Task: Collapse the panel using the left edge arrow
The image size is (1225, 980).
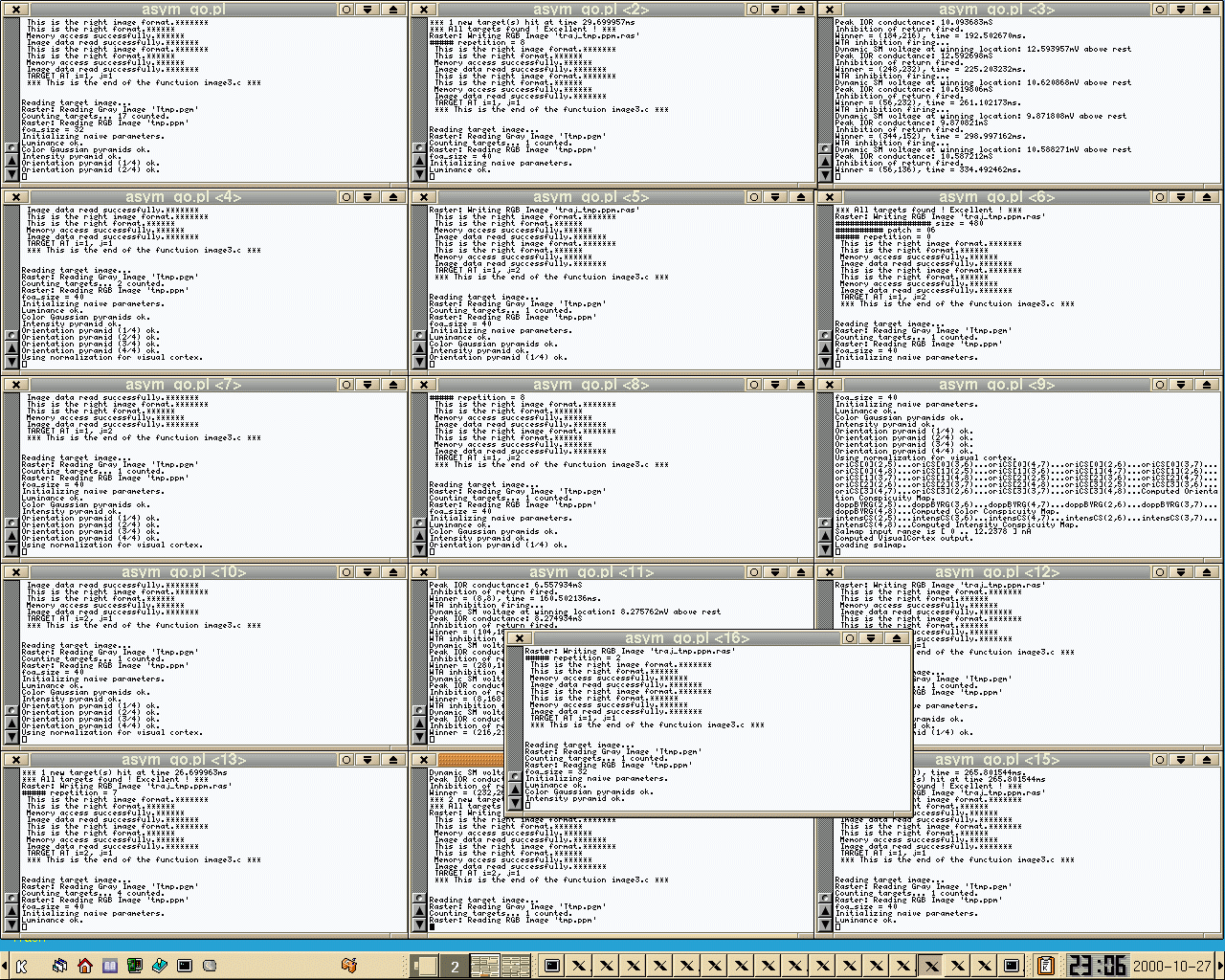Action: click(x=4, y=966)
